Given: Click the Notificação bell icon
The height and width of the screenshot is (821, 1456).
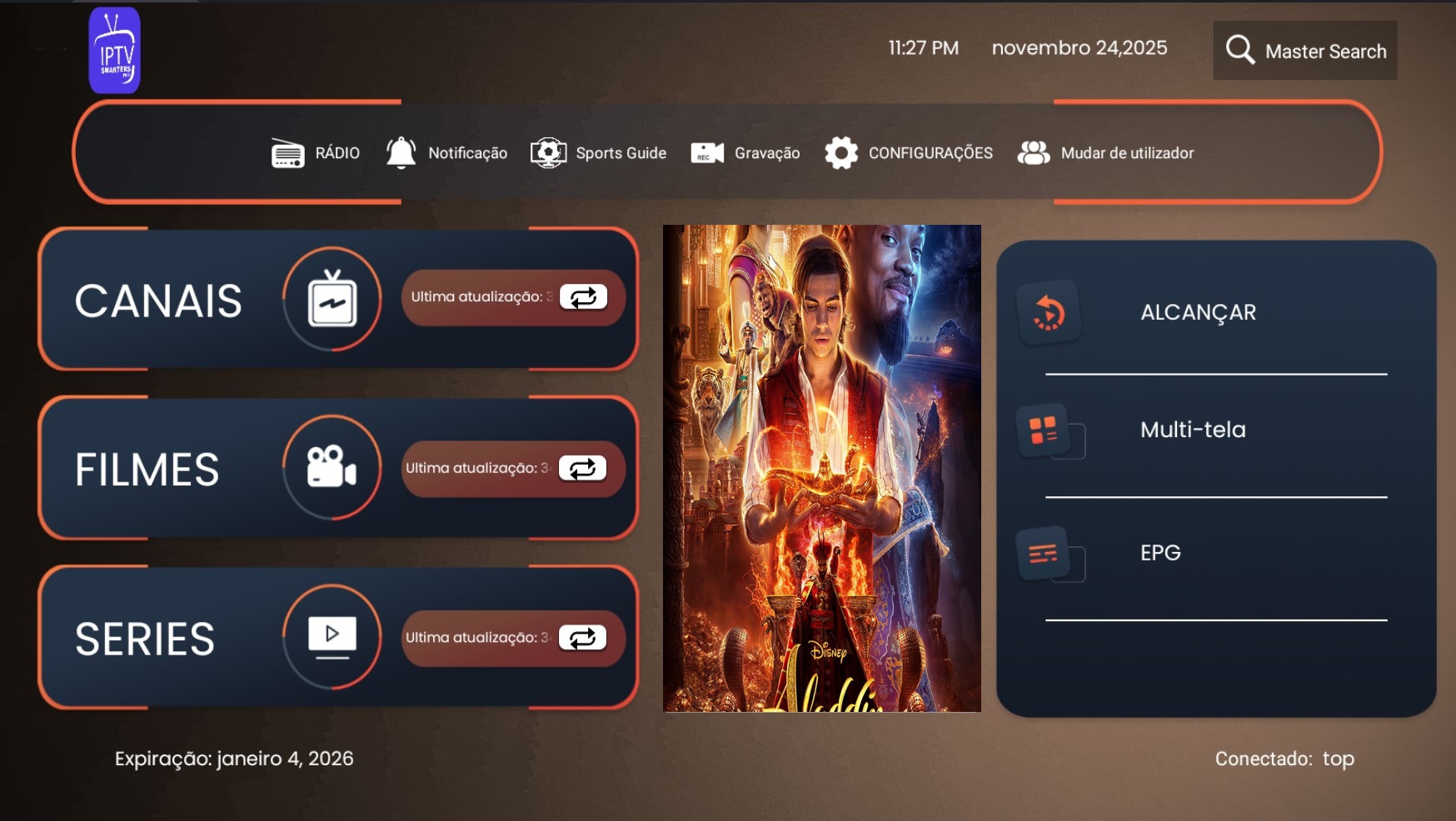Looking at the screenshot, I should tap(401, 152).
